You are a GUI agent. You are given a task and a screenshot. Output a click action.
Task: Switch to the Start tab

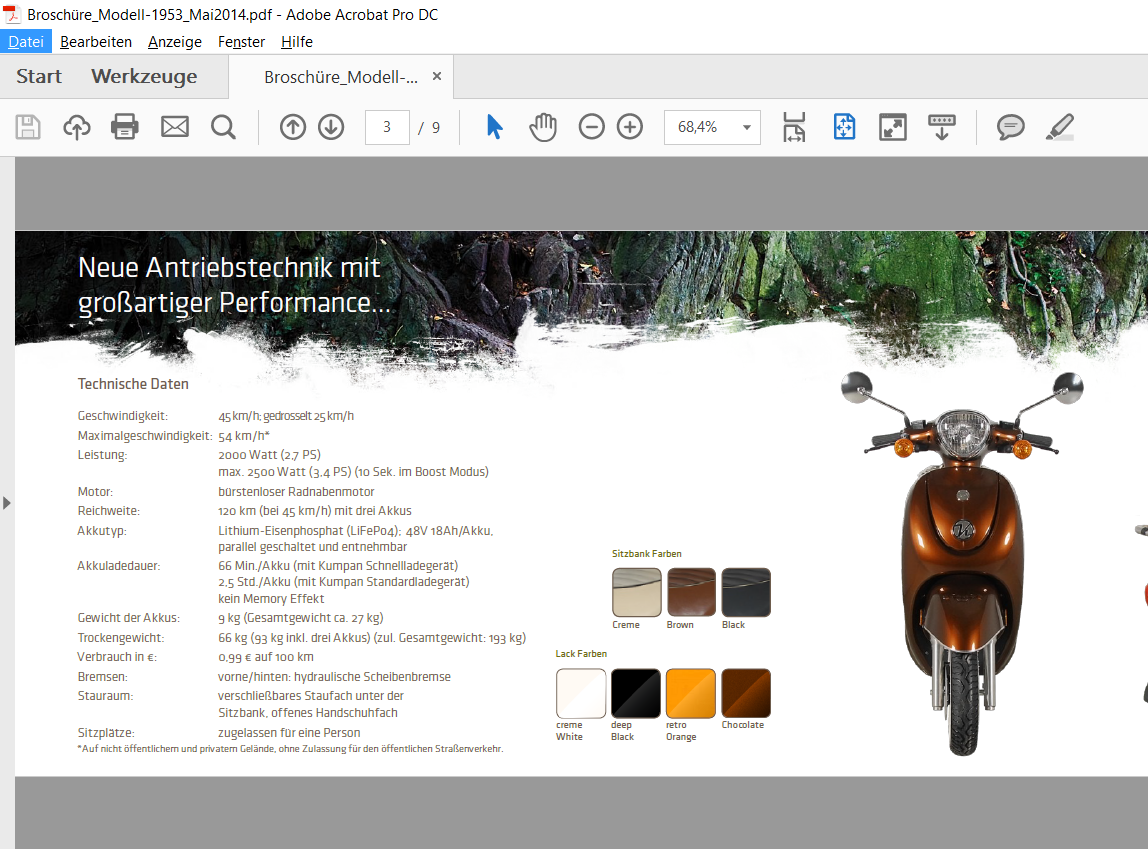click(39, 77)
